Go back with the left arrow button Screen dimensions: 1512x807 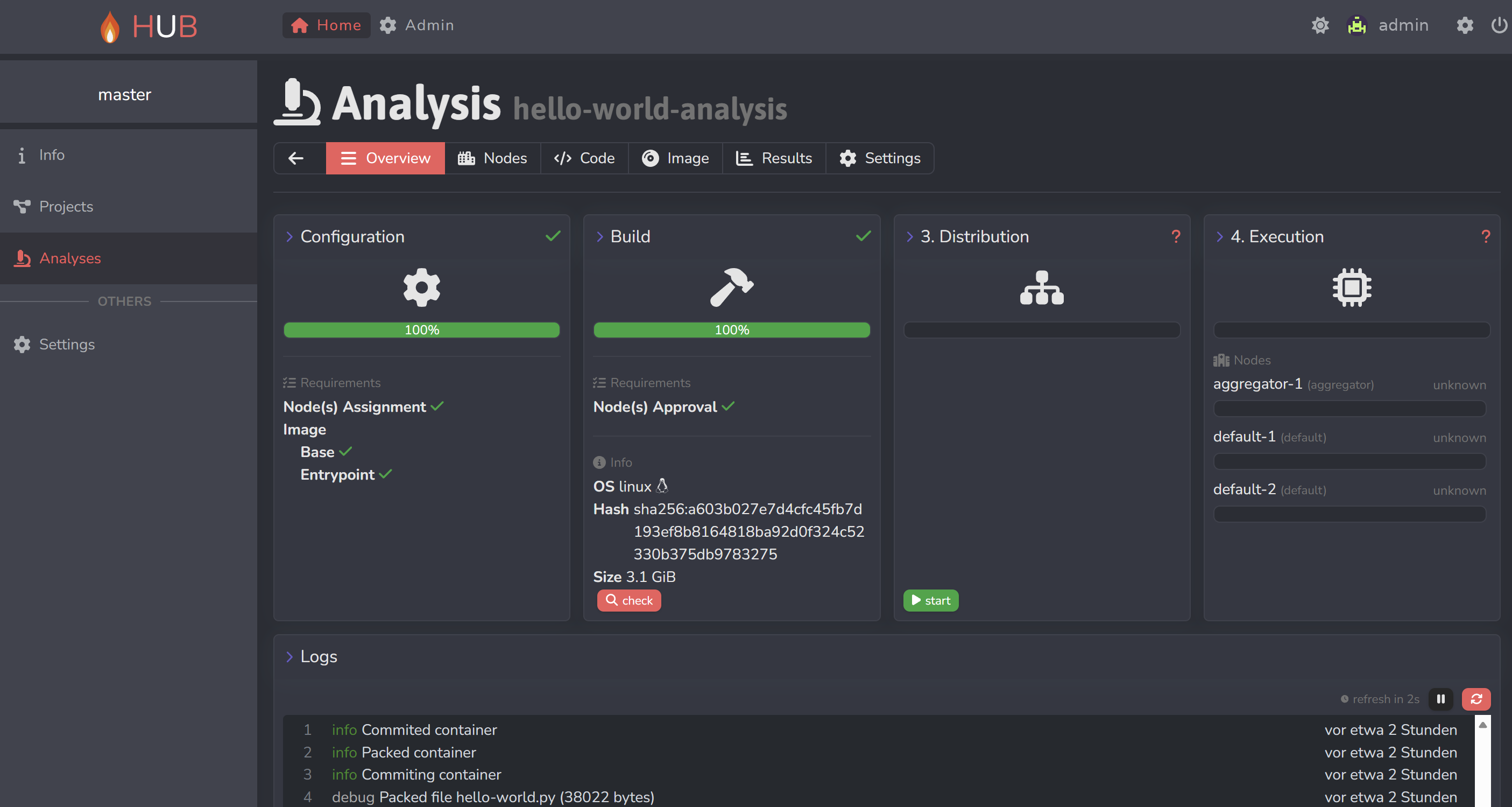296,158
